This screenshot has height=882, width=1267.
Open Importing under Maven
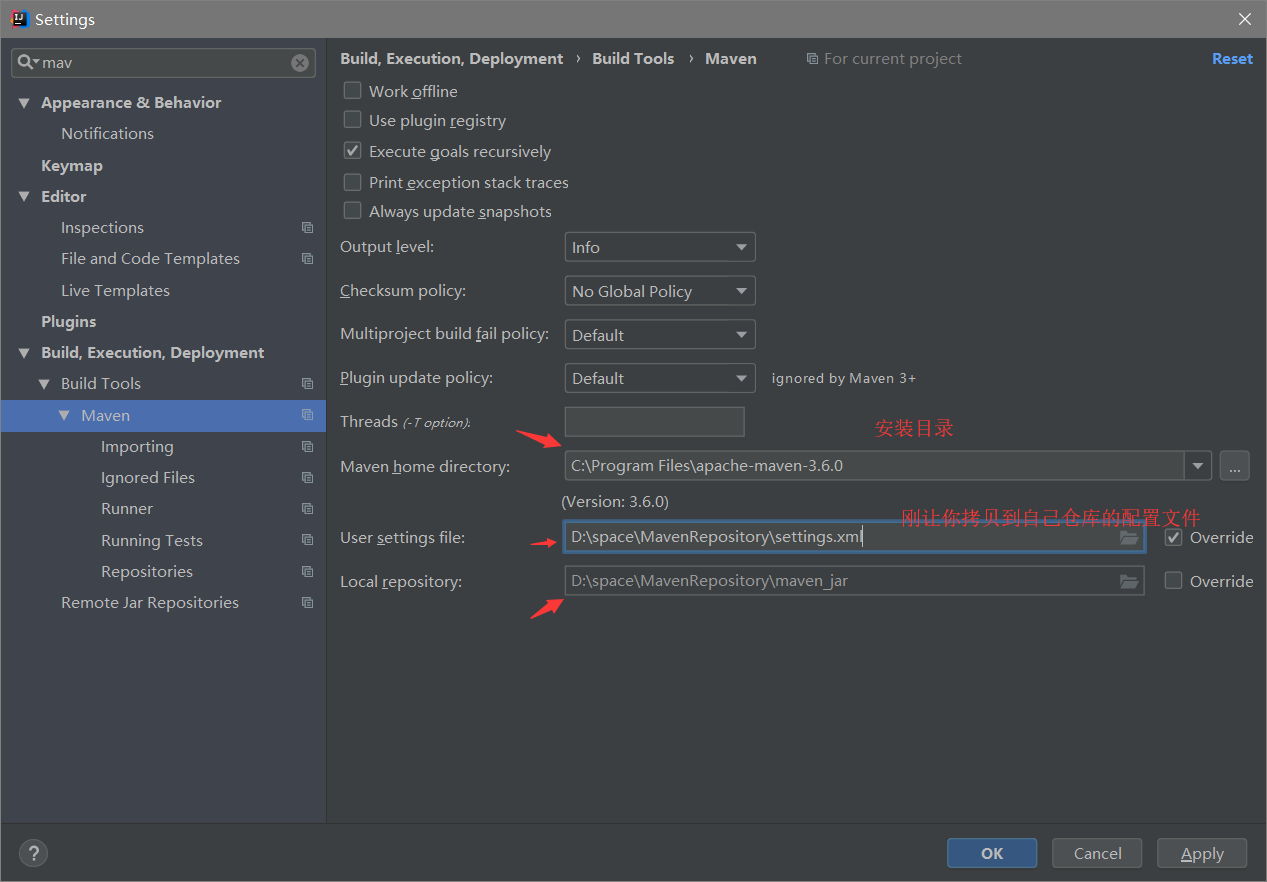137,447
